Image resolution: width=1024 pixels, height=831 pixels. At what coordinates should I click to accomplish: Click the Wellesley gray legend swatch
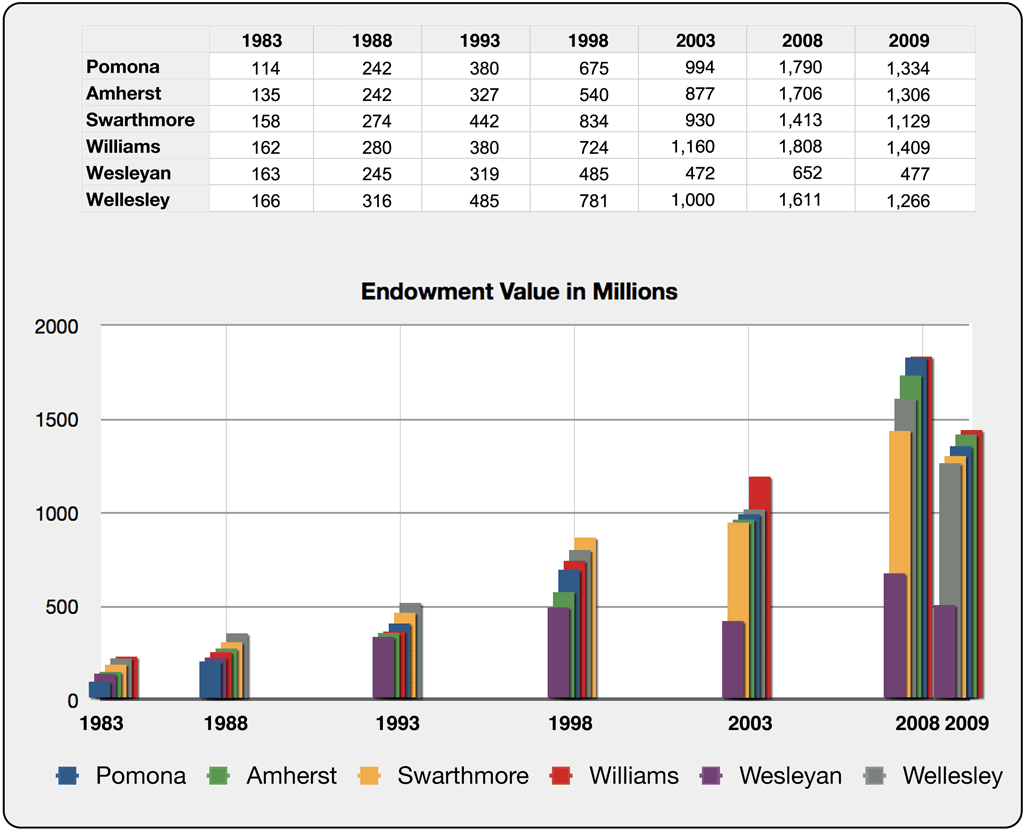(874, 775)
